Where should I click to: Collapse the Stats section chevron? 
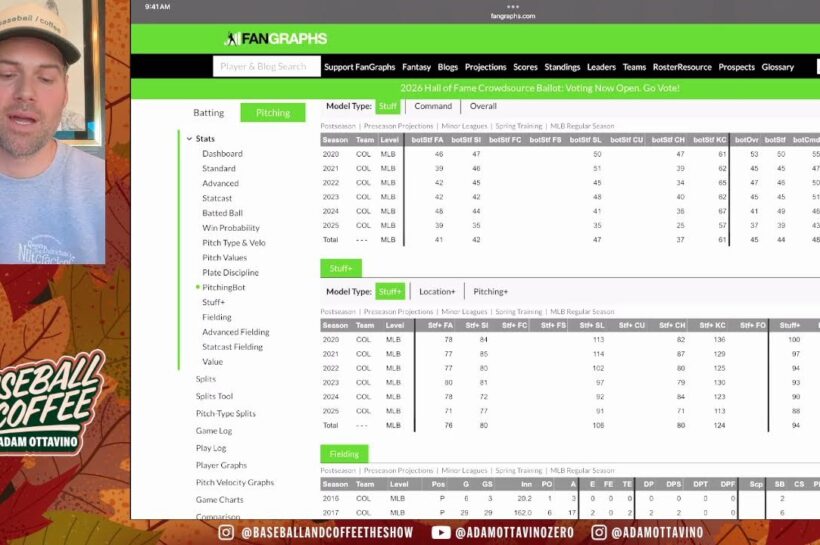click(x=189, y=139)
